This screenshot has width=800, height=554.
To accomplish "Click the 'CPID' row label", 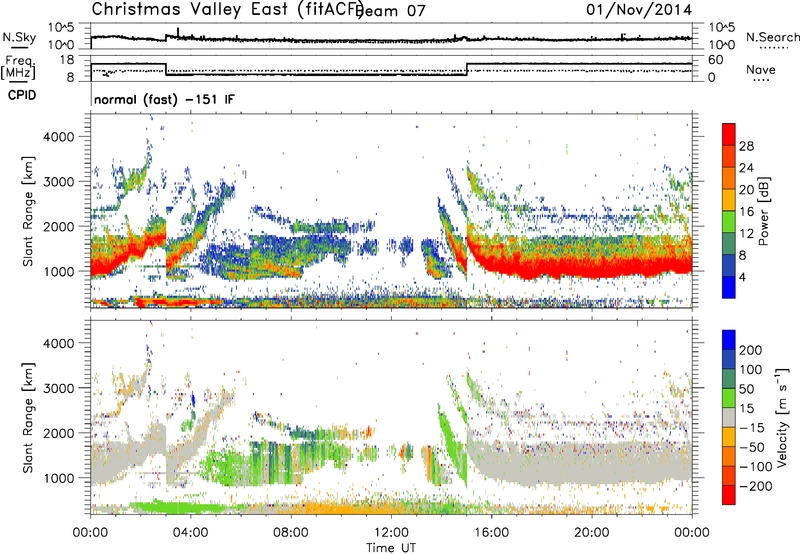I will coord(22,95).
